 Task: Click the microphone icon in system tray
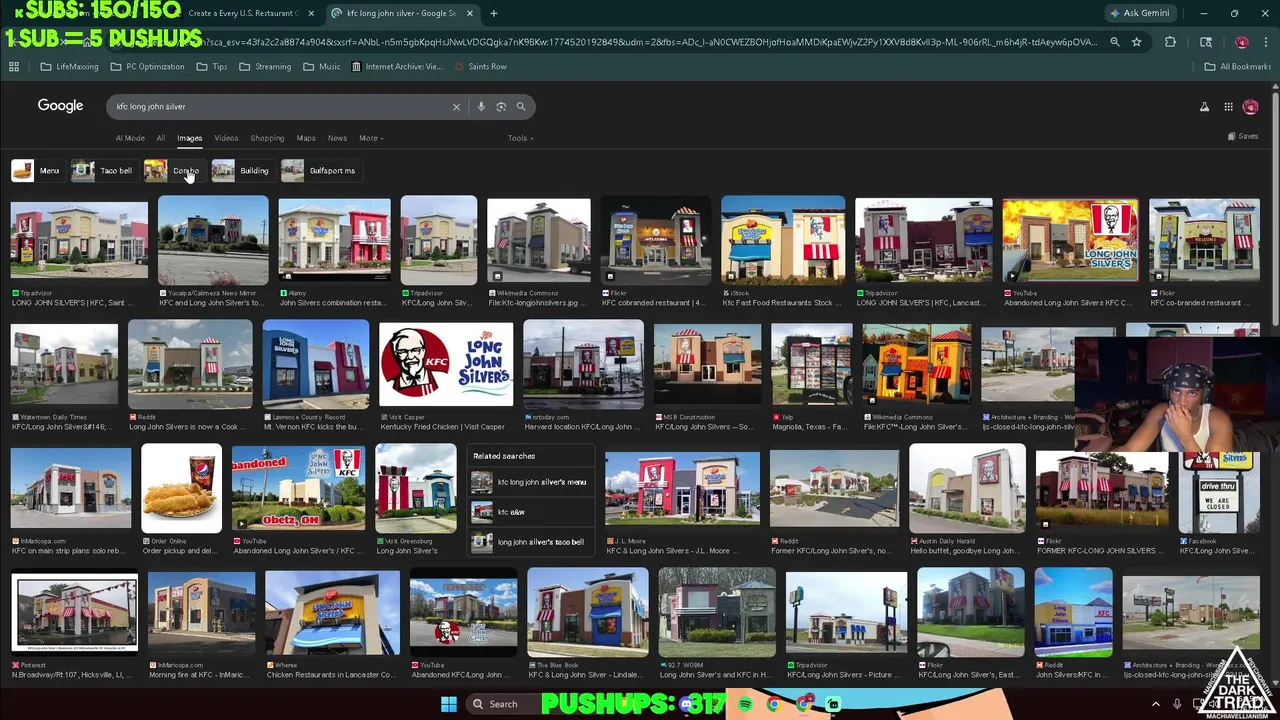1177,704
